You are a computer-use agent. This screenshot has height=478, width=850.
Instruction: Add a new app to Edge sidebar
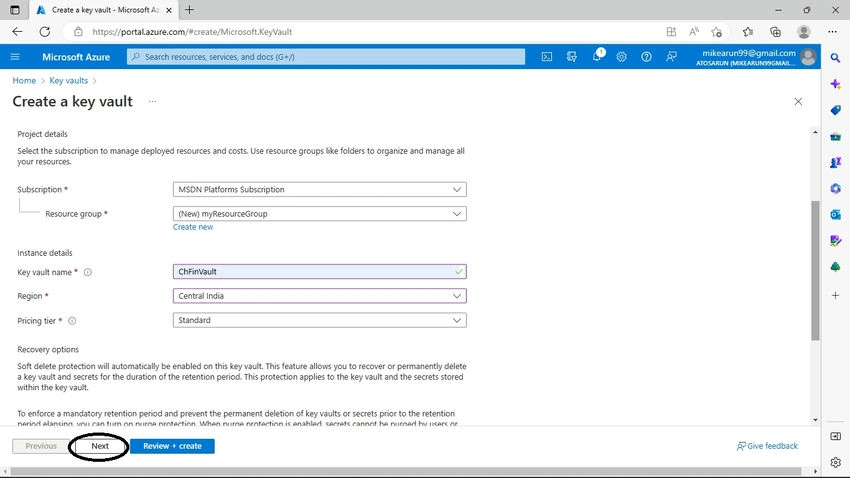835,295
